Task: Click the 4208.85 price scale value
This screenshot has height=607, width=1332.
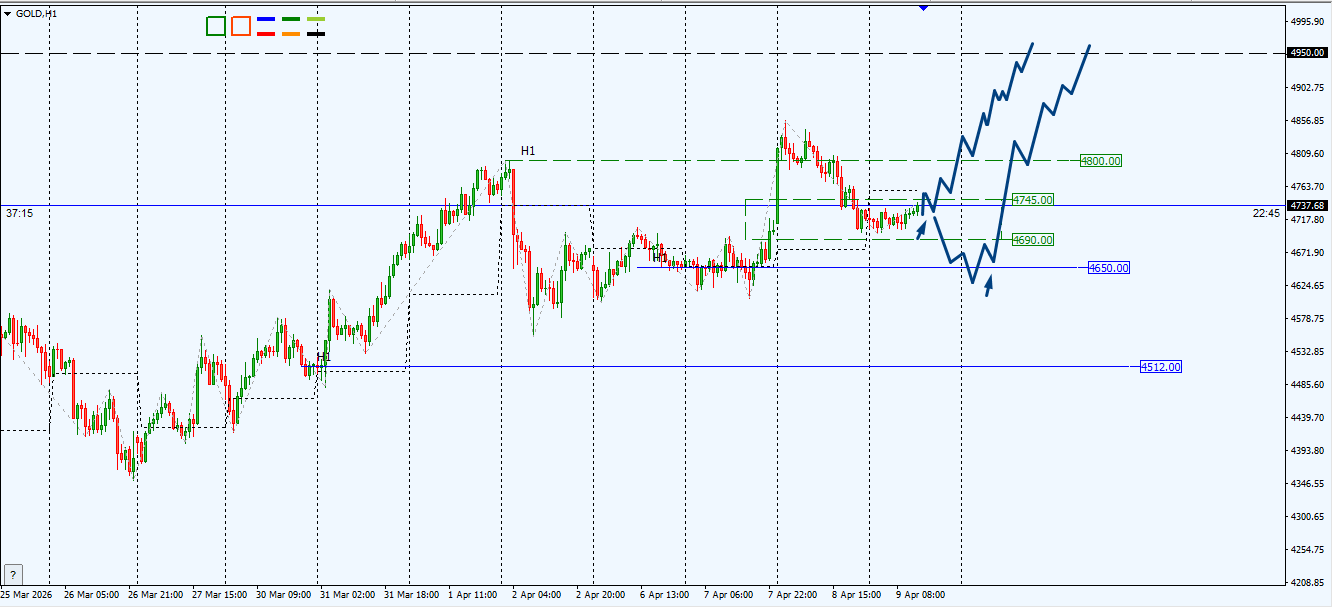Action: click(1308, 583)
